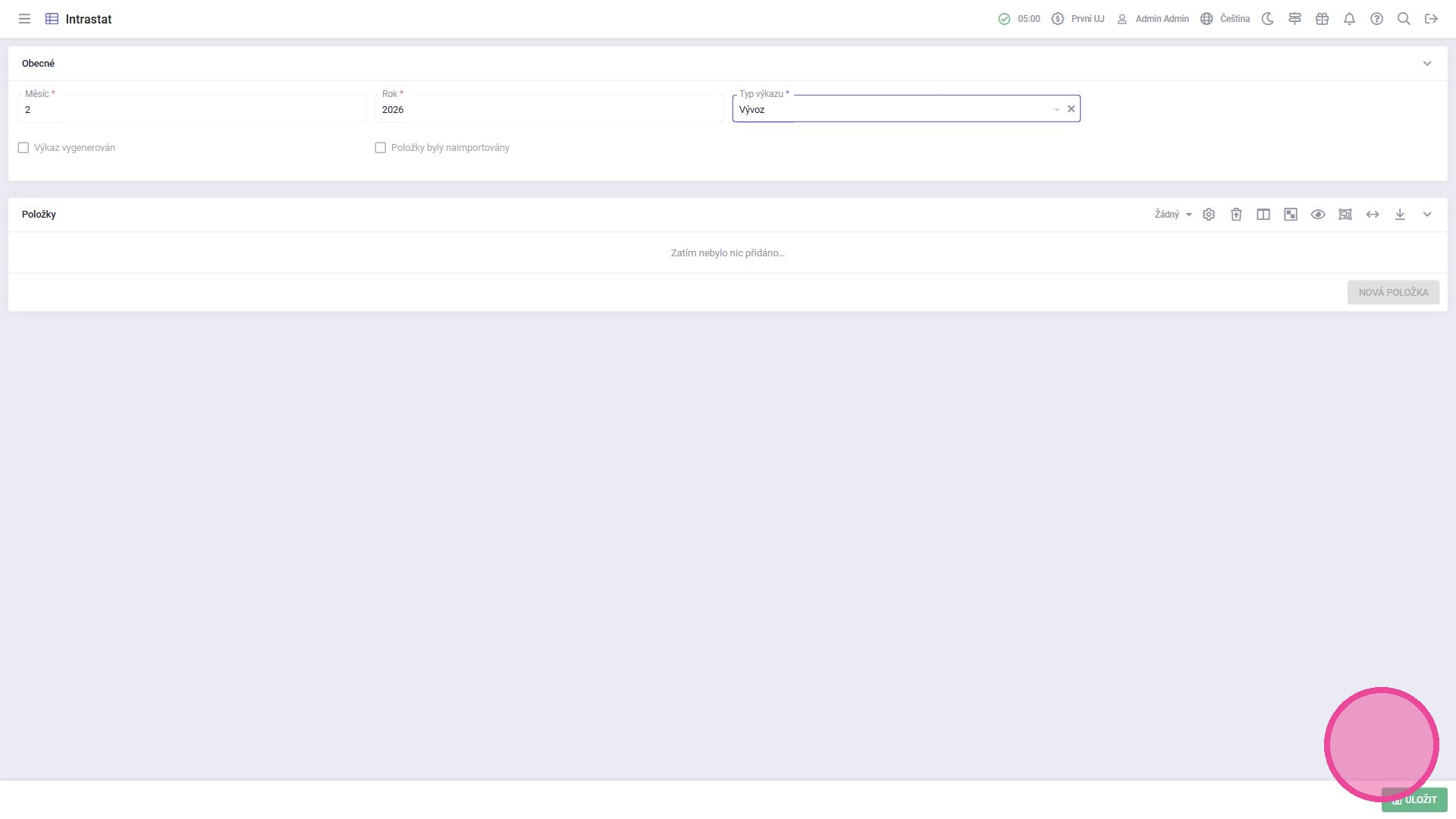Expand the 'Typ výkazu' dropdown arrow
This screenshot has height=819, width=1456.
(x=1056, y=110)
